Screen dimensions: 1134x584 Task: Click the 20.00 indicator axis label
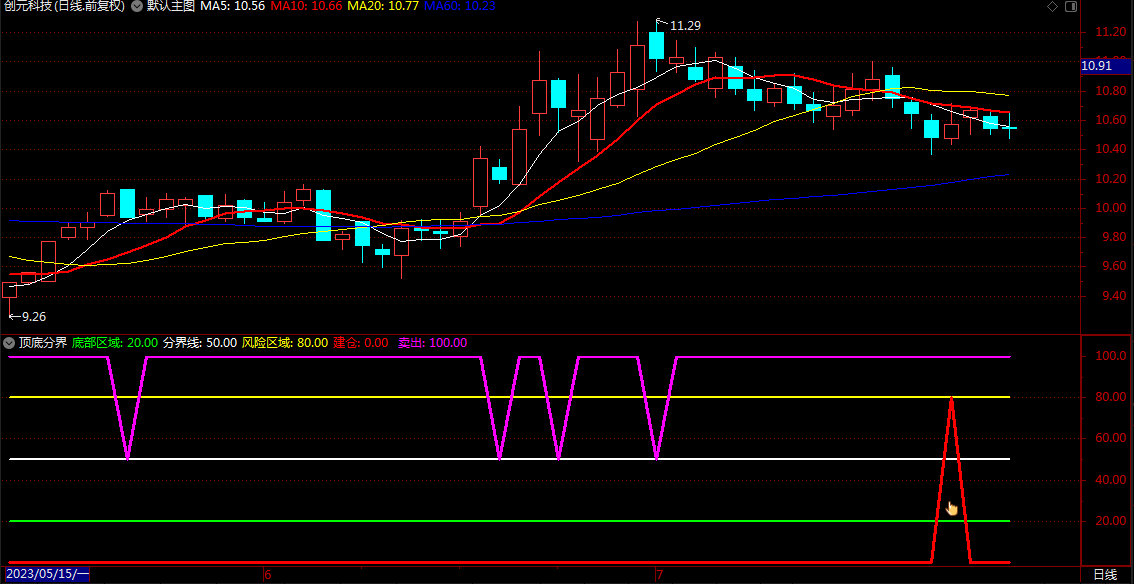pyautogui.click(x=1111, y=521)
